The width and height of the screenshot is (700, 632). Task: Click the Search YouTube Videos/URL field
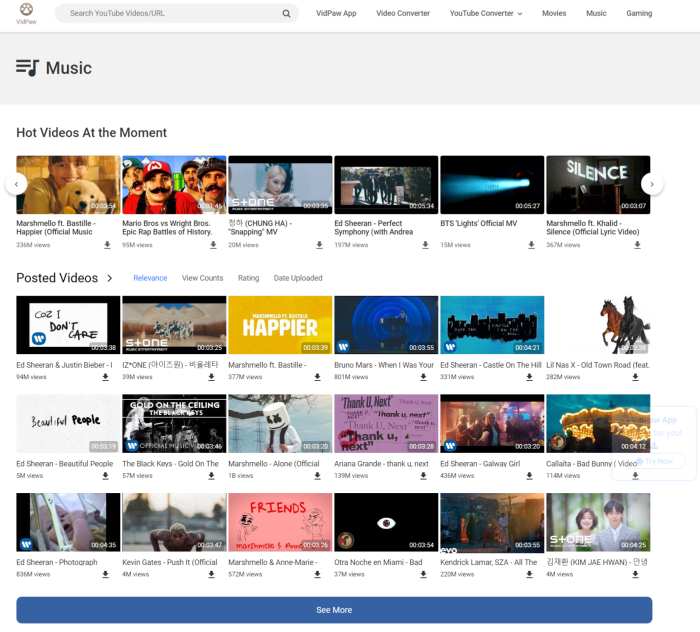174,13
